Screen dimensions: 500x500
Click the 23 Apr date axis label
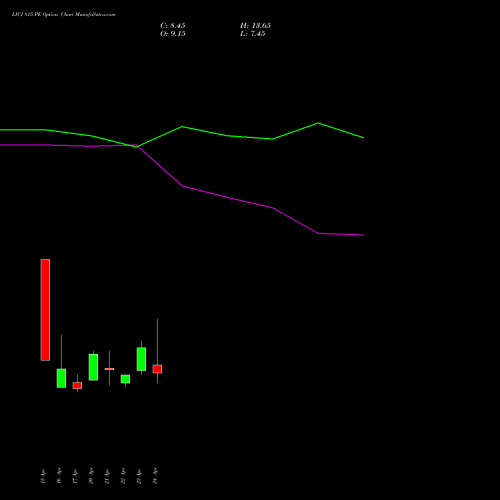139,476
